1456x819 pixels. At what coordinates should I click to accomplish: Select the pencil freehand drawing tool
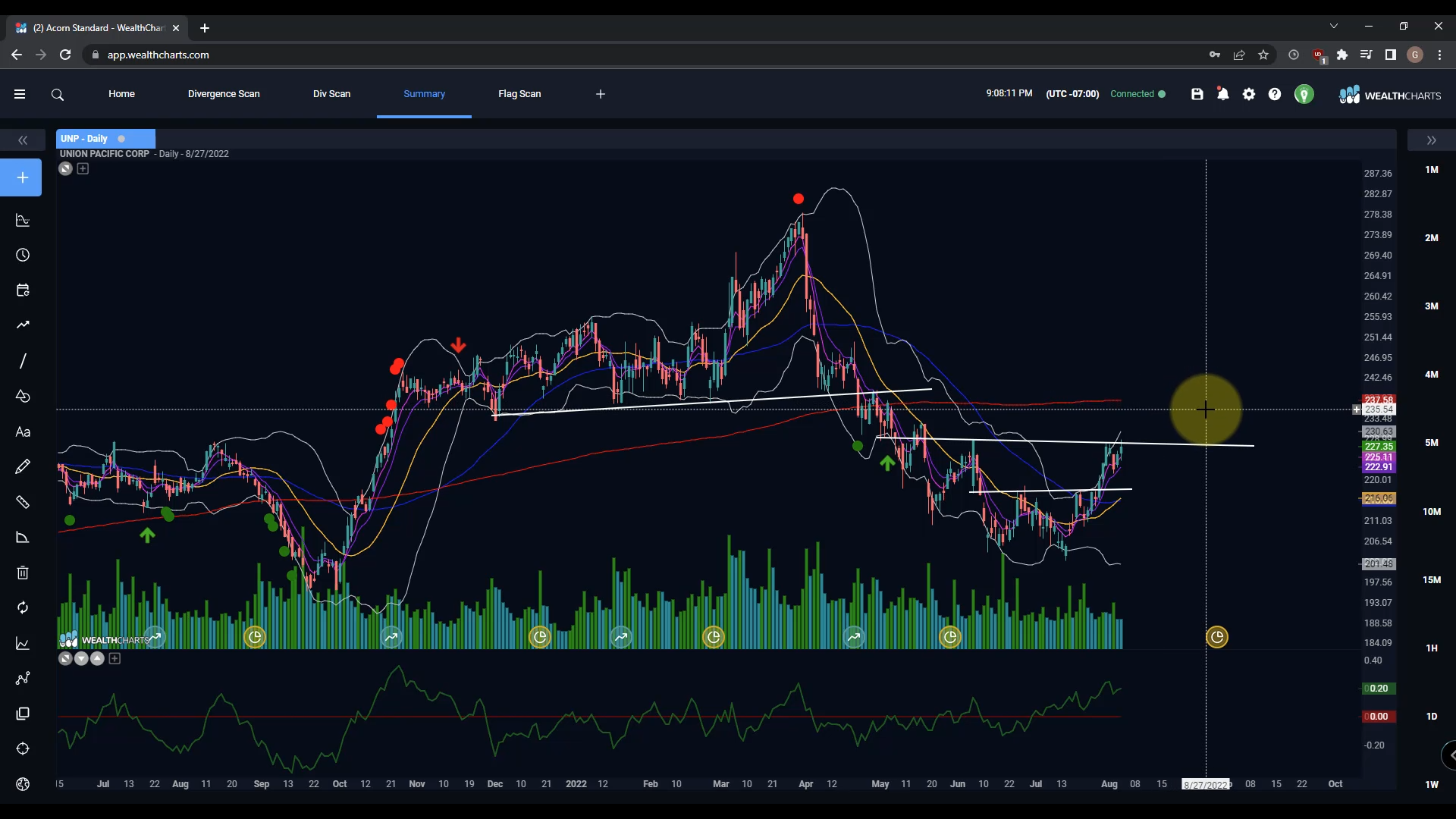23,467
